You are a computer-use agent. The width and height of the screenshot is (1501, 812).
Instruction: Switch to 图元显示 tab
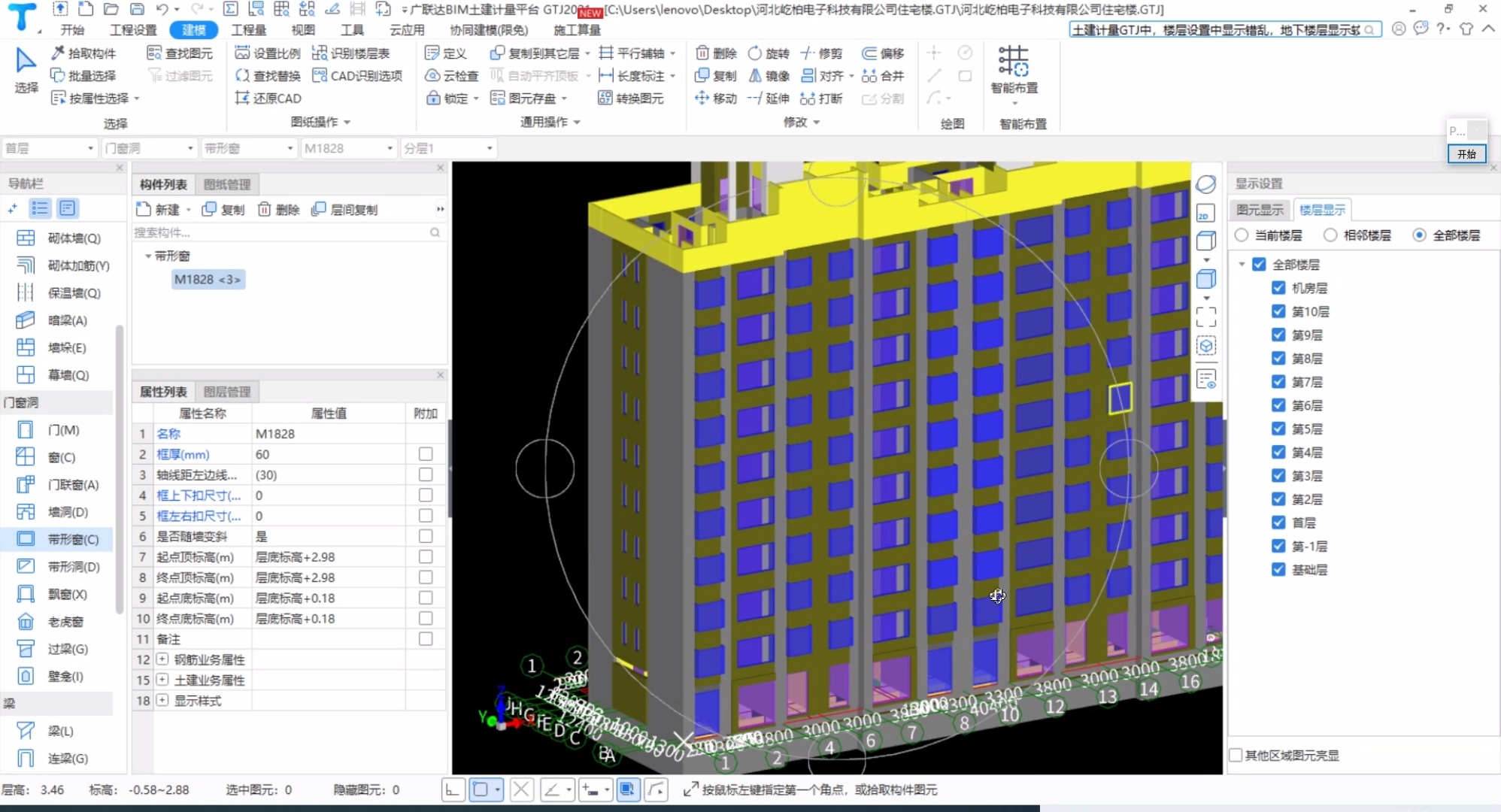(1260, 210)
